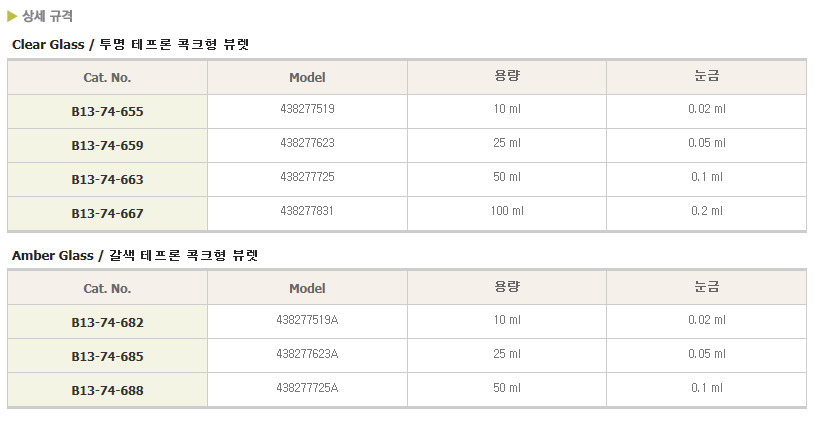
Task: Click the Amber Glass table Model header
Action: tap(307, 289)
